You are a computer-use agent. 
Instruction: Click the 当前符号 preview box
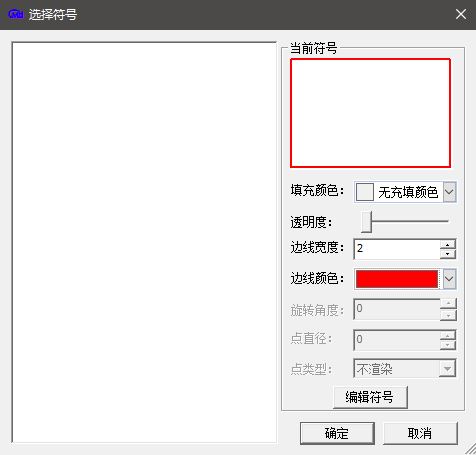pyautogui.click(x=370, y=113)
